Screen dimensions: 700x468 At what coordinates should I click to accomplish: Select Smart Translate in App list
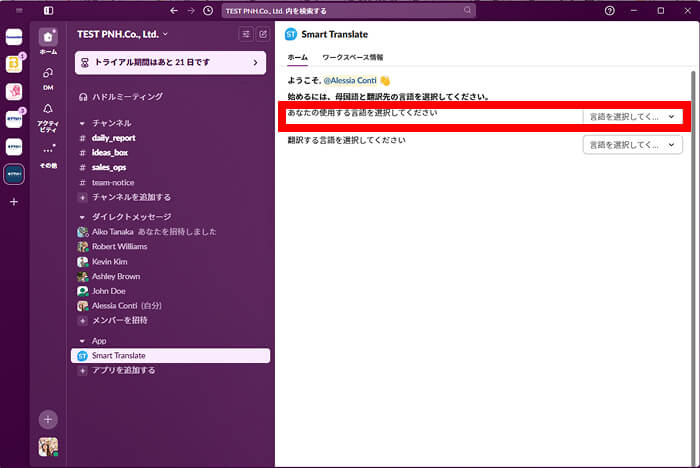pos(170,355)
